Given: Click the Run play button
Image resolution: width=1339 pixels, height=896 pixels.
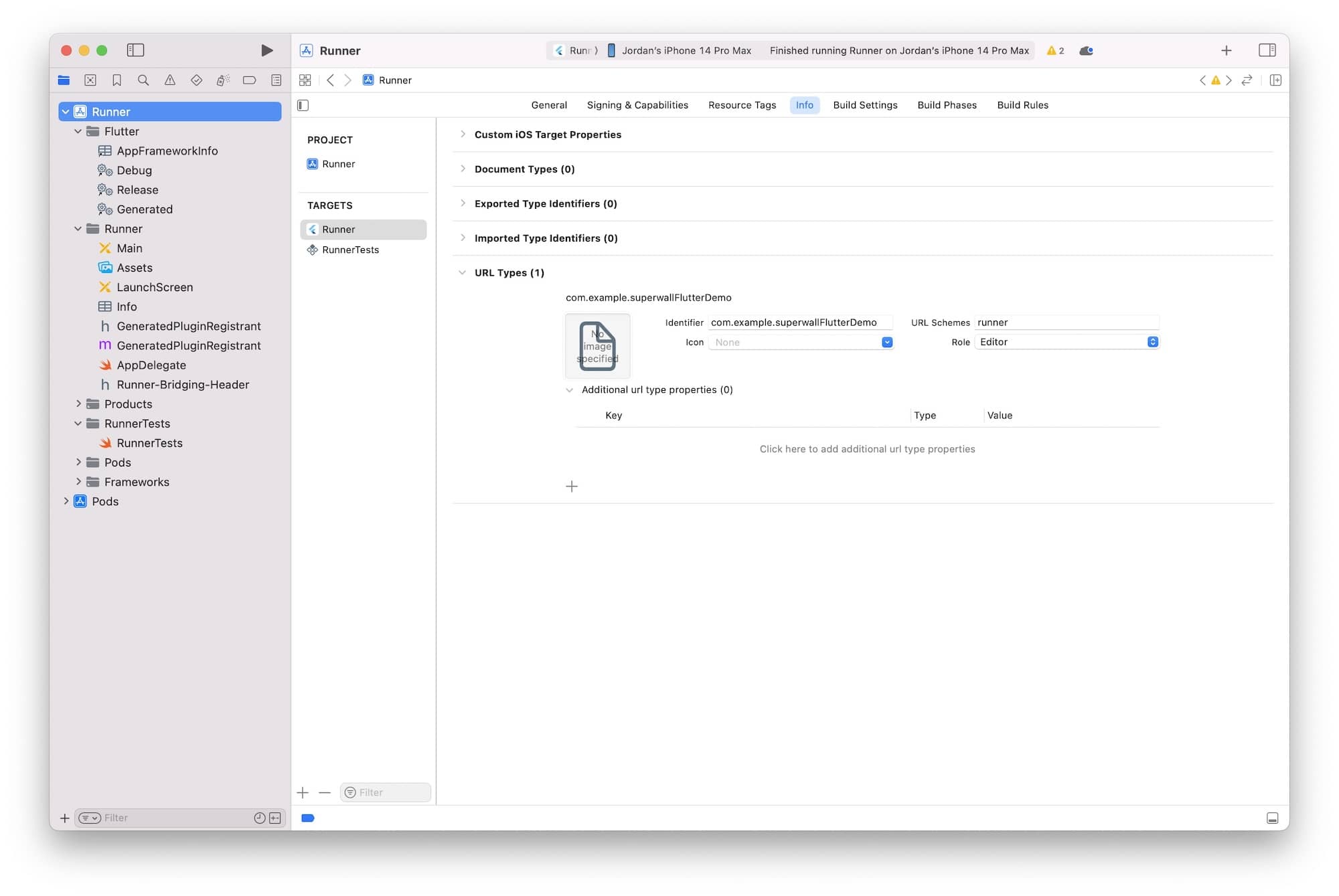Looking at the screenshot, I should [x=266, y=50].
